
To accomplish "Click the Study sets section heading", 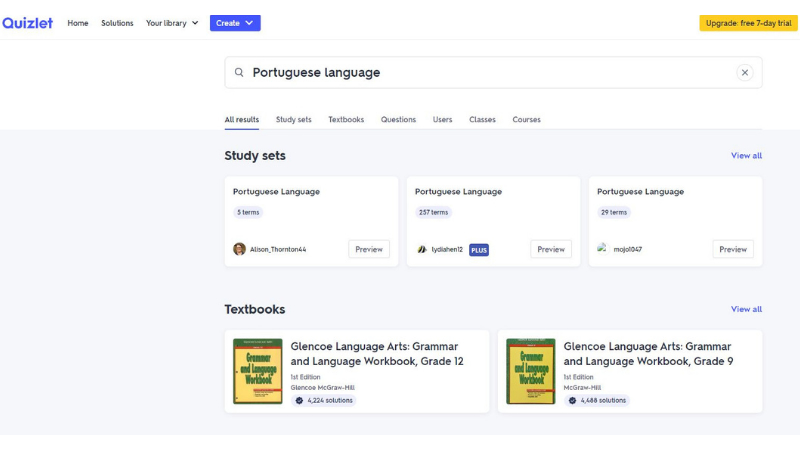I will (x=255, y=156).
